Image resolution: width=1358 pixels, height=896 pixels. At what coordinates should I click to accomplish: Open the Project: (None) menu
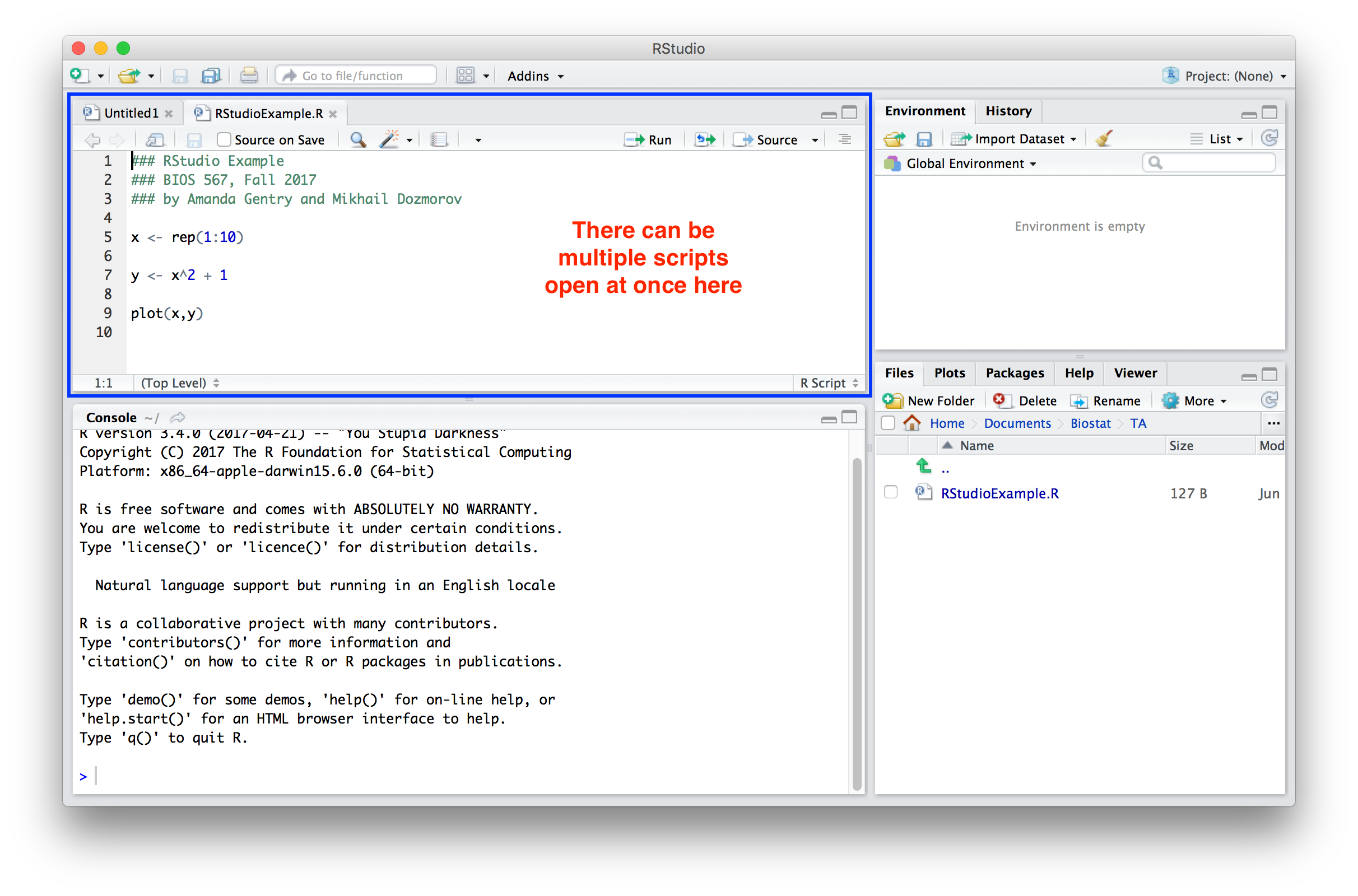(1227, 76)
